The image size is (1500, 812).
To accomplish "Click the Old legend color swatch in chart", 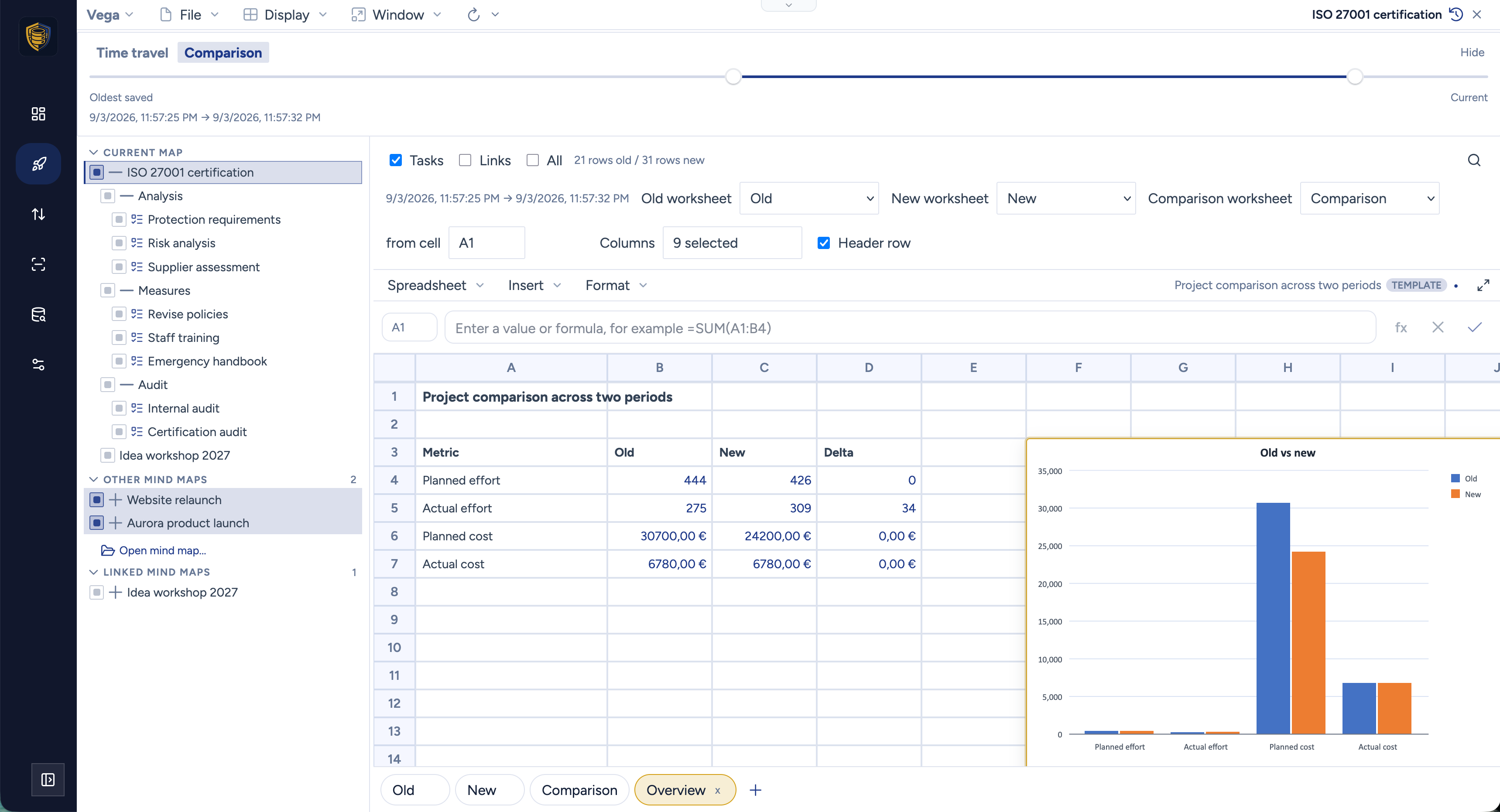I will [1455, 478].
